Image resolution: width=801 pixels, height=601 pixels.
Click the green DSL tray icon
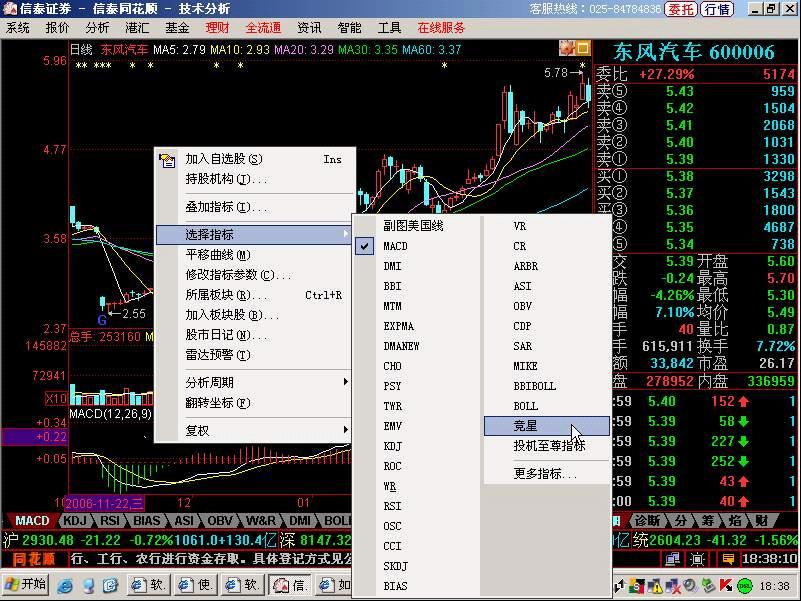[x=745, y=586]
